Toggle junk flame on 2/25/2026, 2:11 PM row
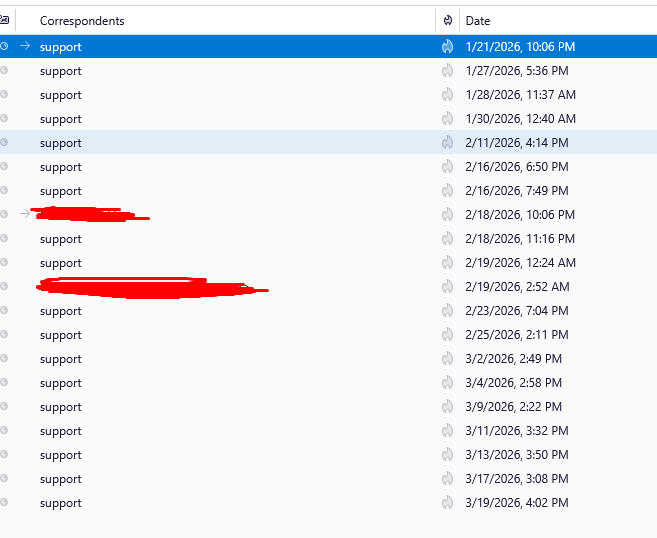 pos(447,335)
